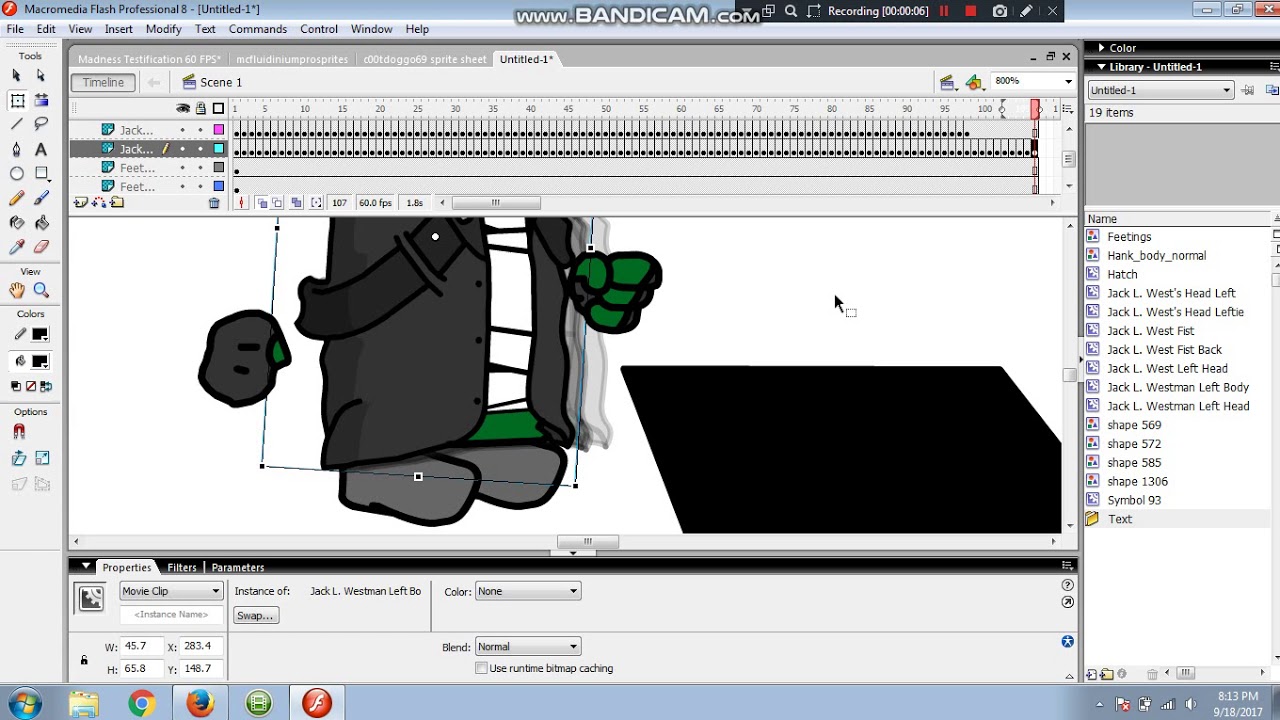
Task: Click the Swap... button
Action: click(x=255, y=616)
